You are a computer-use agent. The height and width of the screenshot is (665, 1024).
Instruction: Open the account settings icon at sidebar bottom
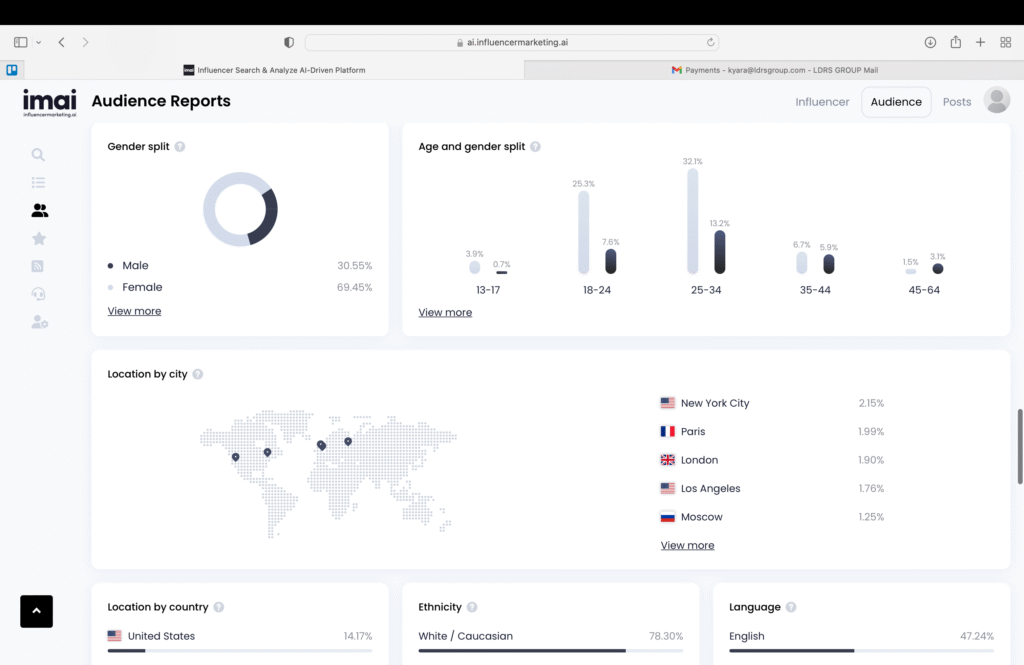[38, 321]
